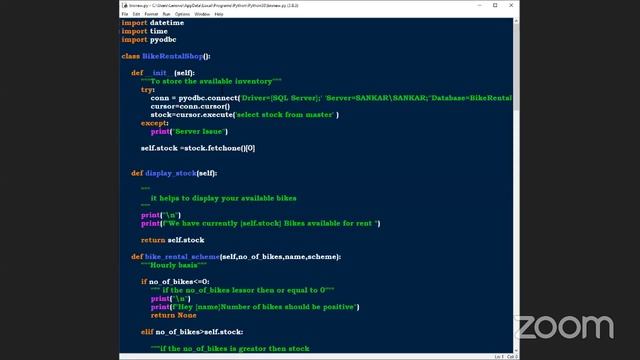Viewport: 640px width, 360px height.
Task: Click the vertical scrollbar thumb
Action: [x=516, y=67]
